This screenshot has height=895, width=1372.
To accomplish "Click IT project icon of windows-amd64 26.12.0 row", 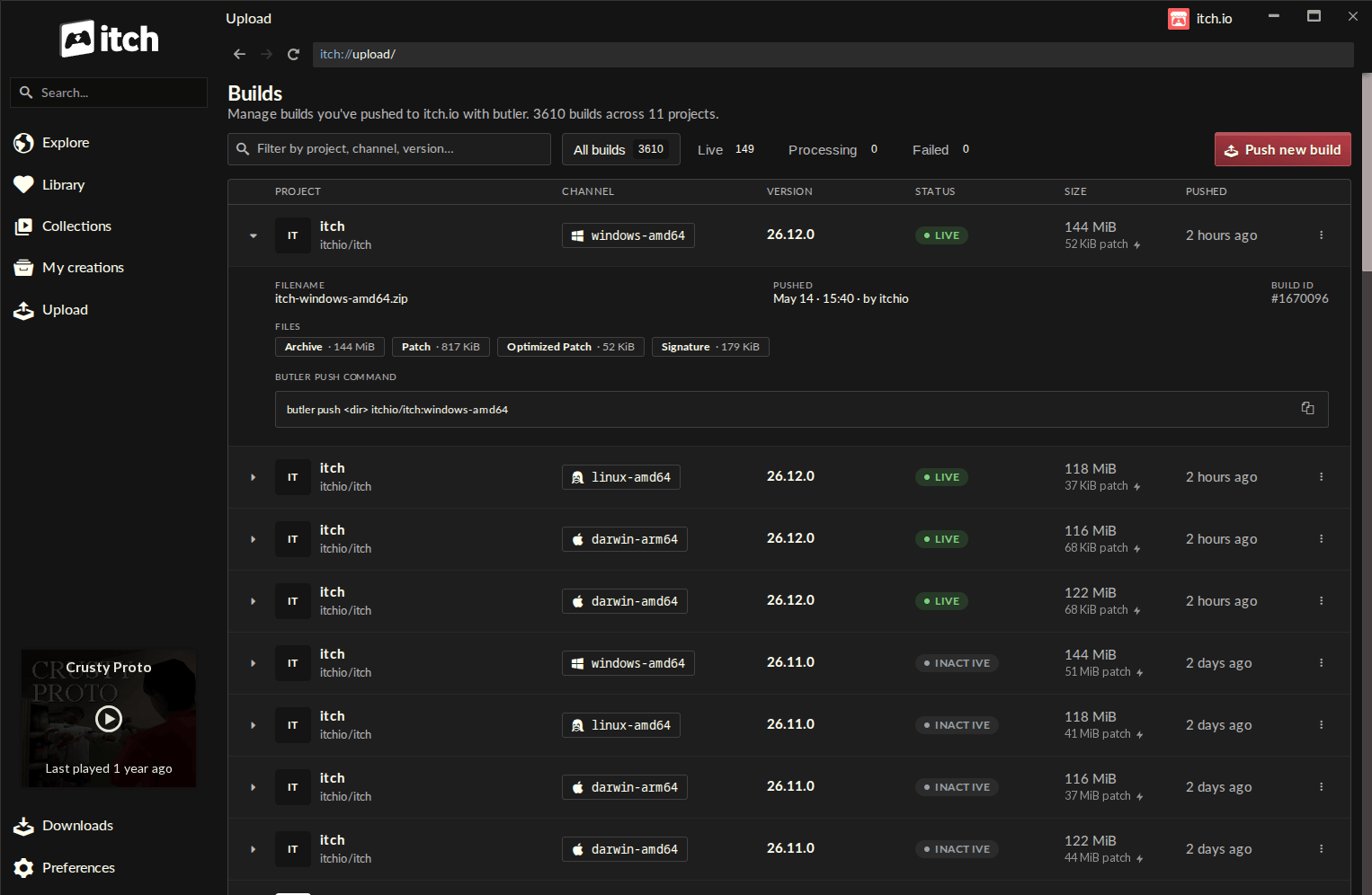I will click(292, 235).
